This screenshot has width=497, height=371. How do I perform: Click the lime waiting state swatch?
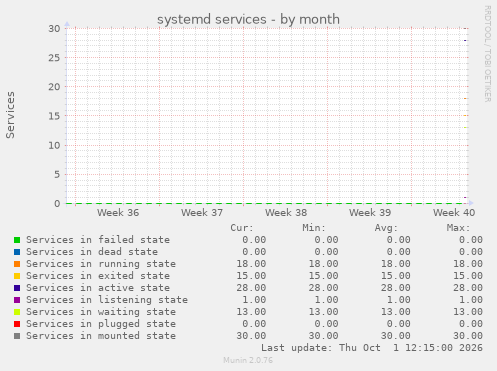17,312
